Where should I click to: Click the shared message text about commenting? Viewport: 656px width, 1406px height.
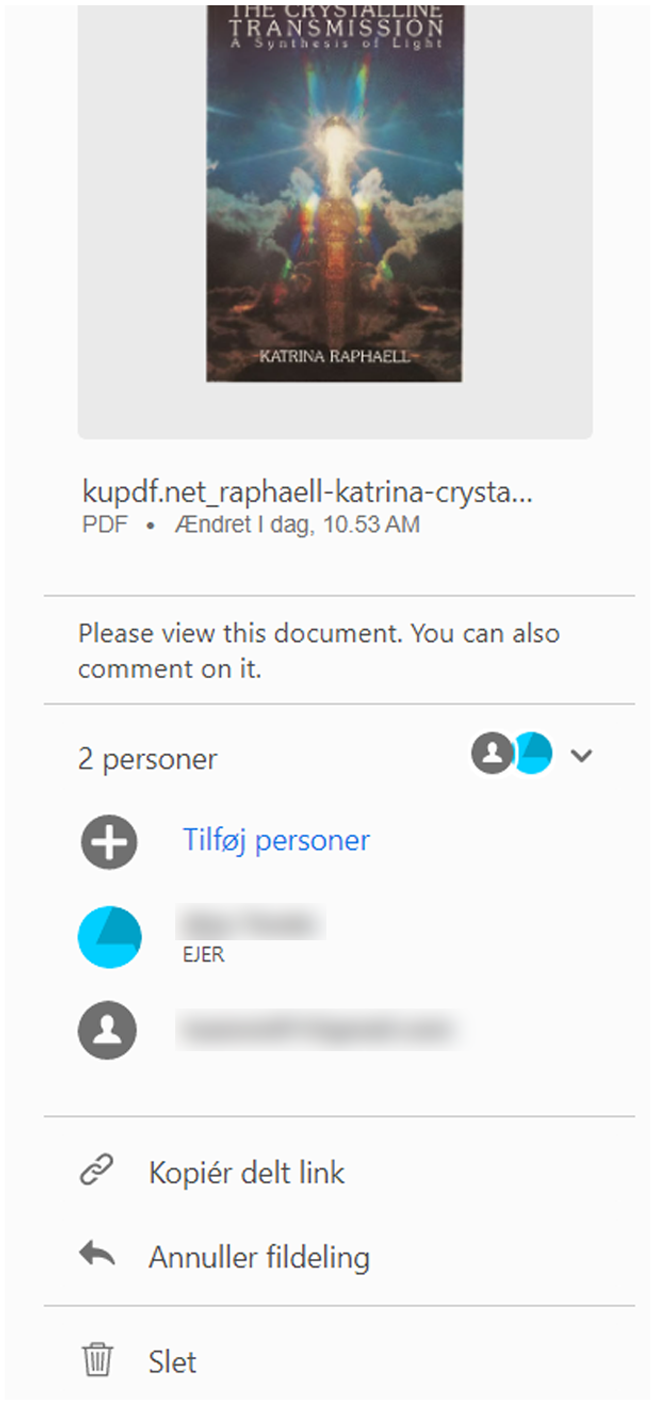(x=319, y=650)
